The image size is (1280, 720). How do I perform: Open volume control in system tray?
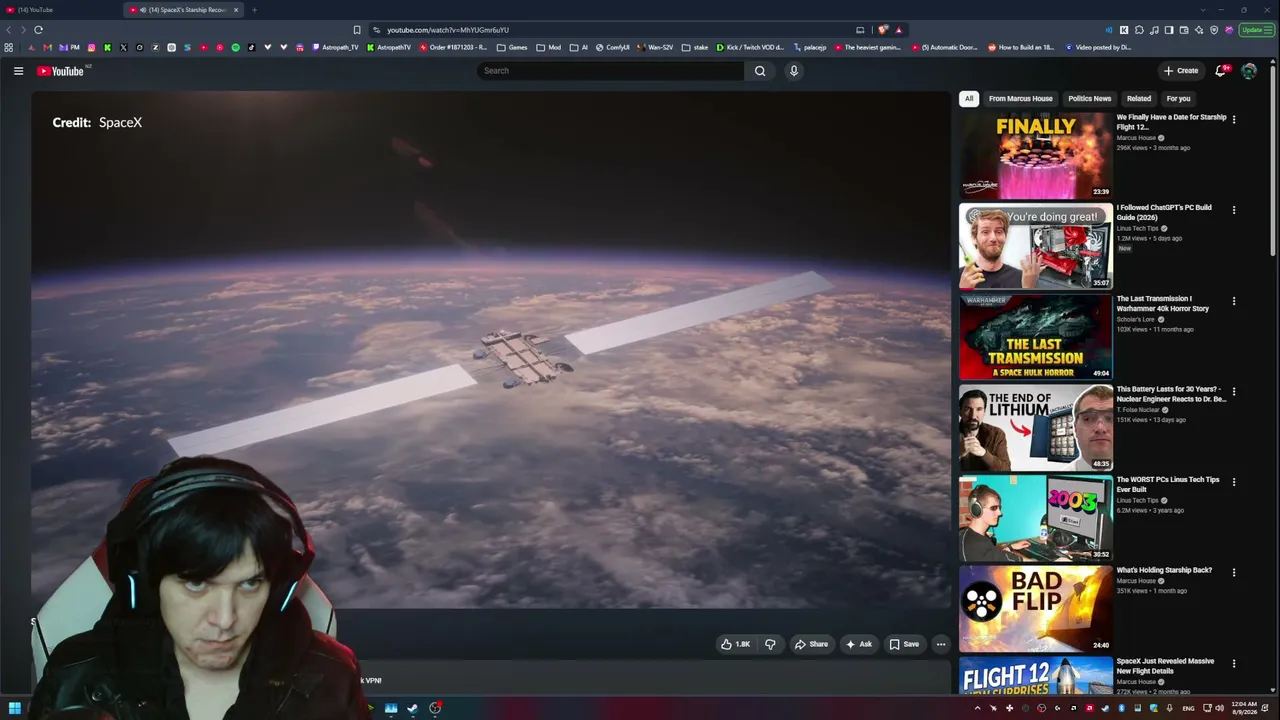tap(1219, 708)
